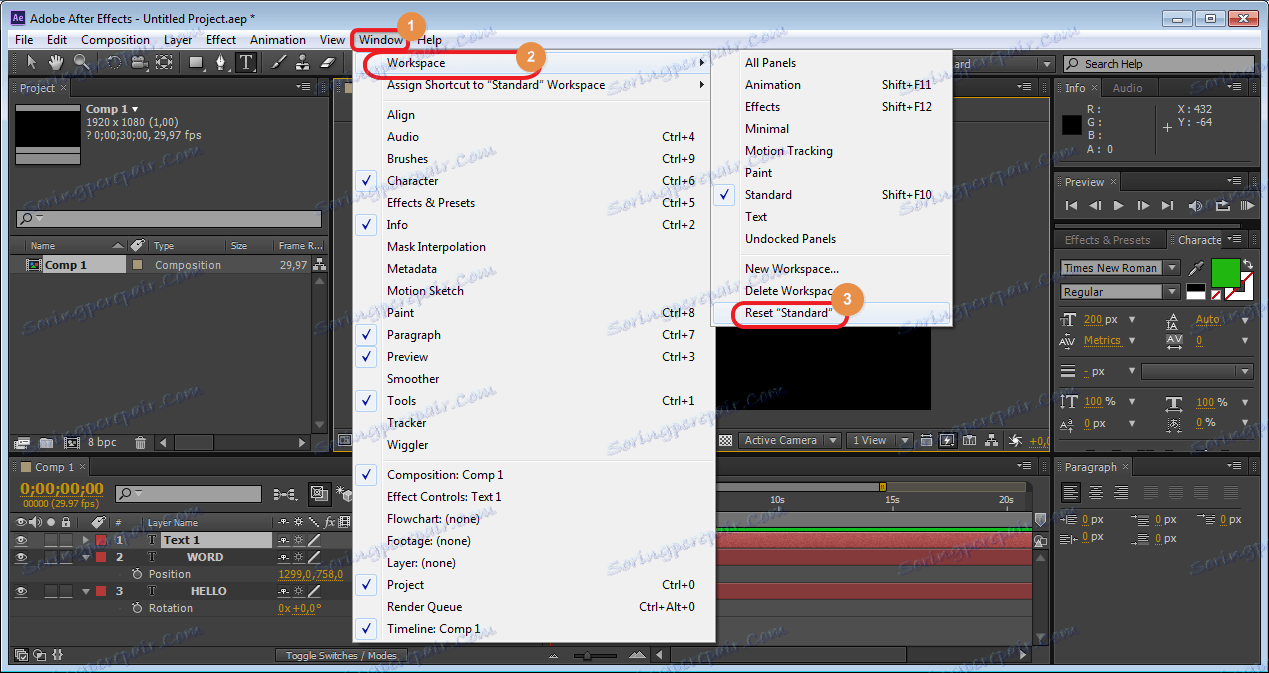Hide the Text 1 layer eye
Image resolution: width=1269 pixels, height=673 pixels.
[21, 540]
